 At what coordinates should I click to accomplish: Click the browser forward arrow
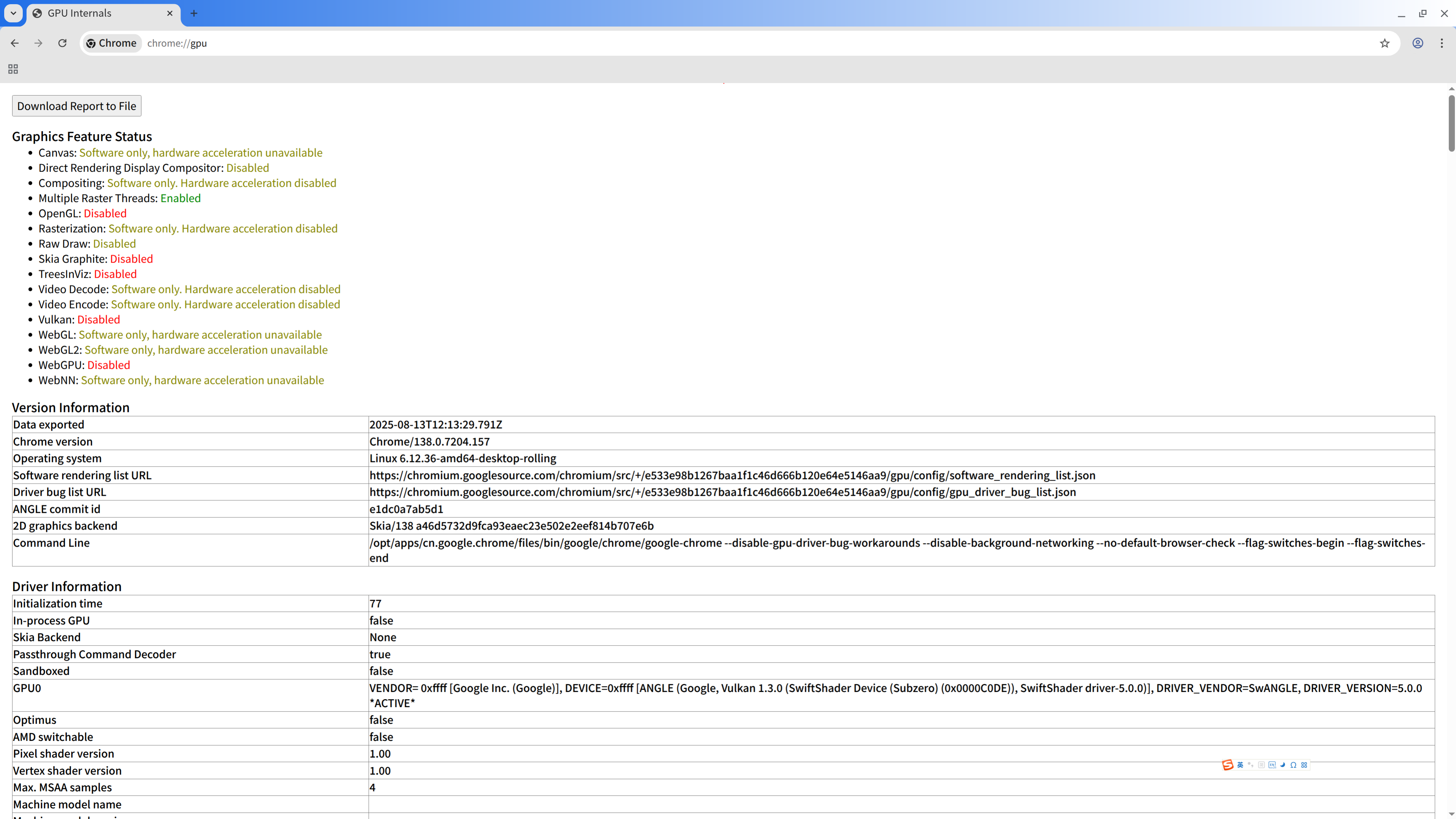(x=38, y=43)
